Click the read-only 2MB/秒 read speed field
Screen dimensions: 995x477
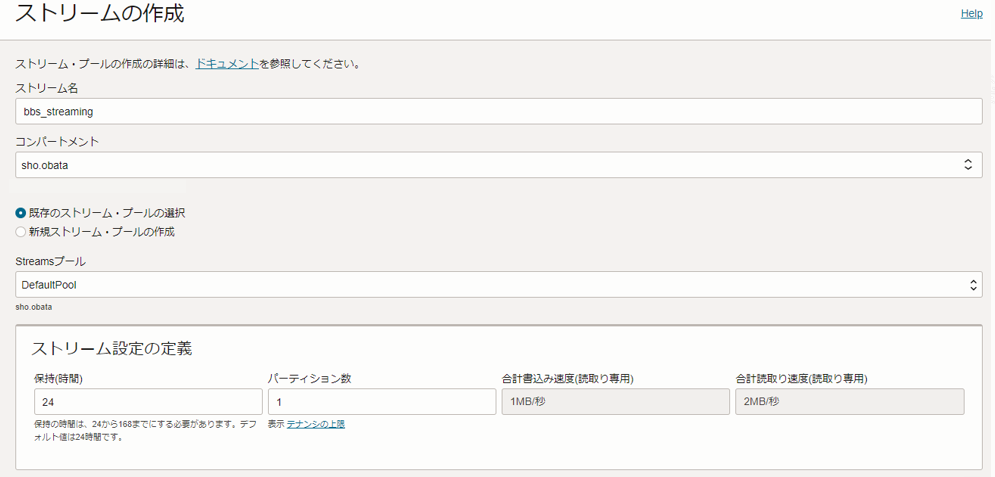coord(850,402)
